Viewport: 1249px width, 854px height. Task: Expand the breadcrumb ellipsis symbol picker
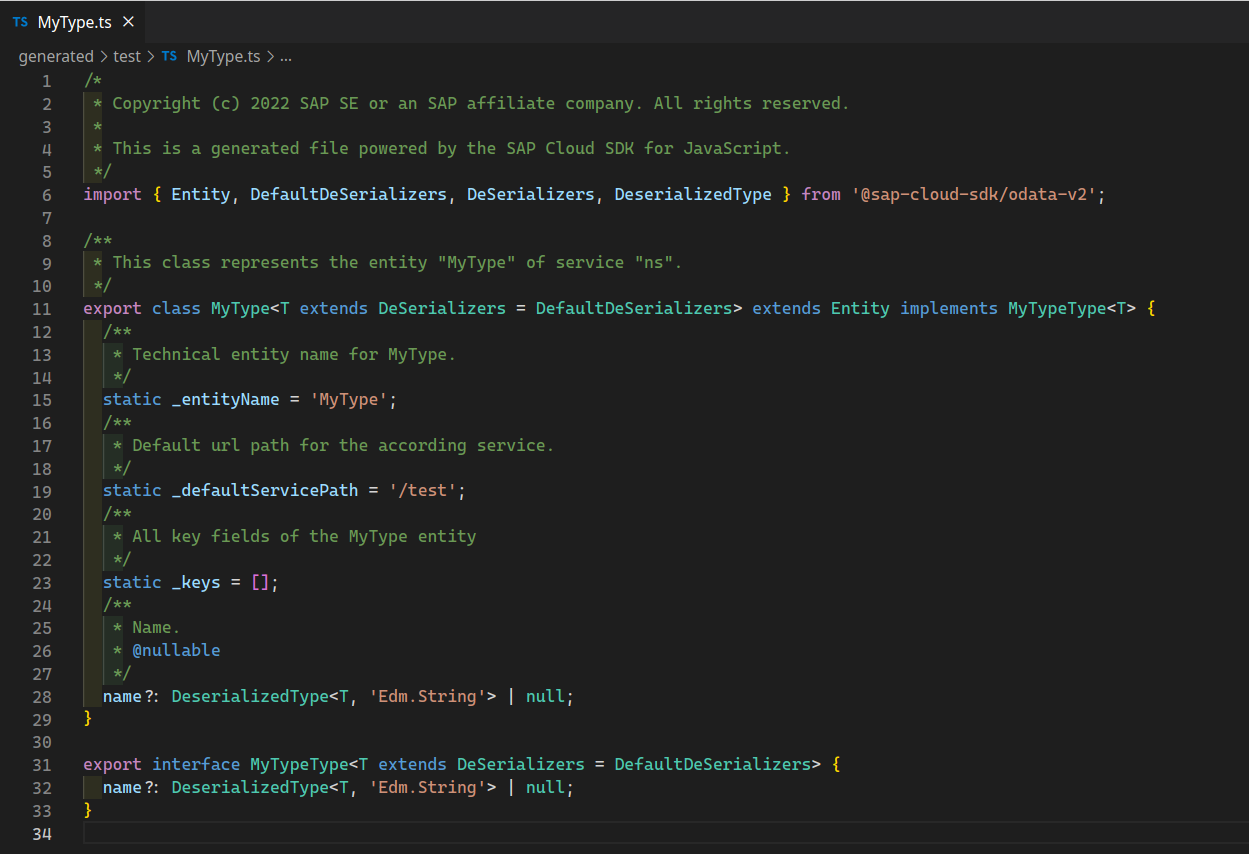(x=286, y=57)
